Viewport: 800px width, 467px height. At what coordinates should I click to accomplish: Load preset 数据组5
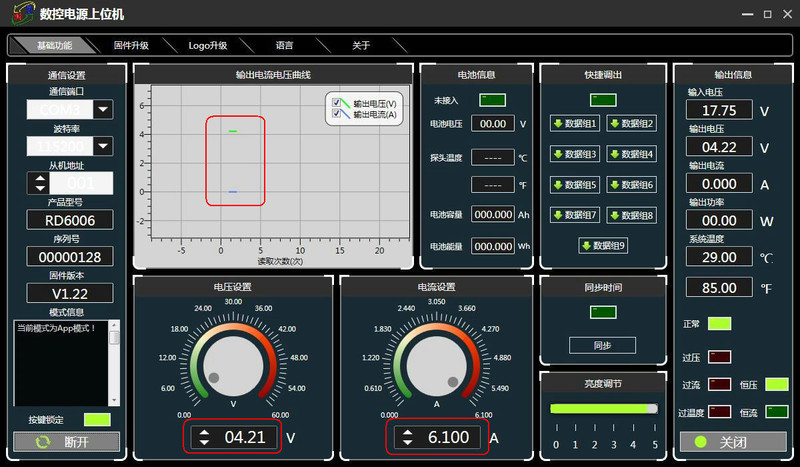[x=574, y=185]
